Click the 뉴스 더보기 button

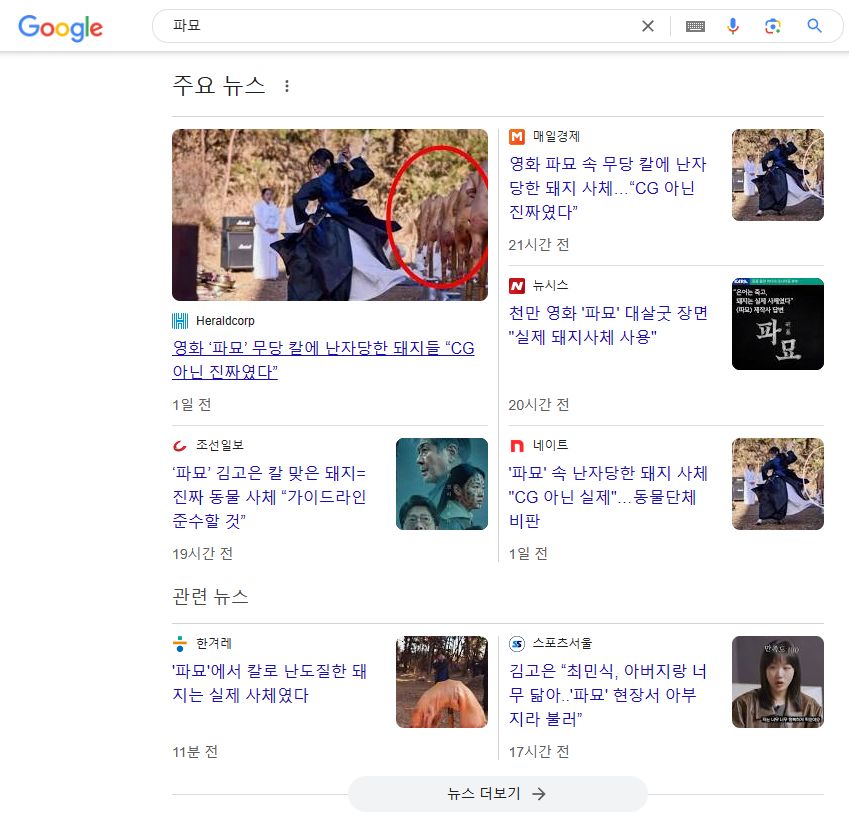498,794
